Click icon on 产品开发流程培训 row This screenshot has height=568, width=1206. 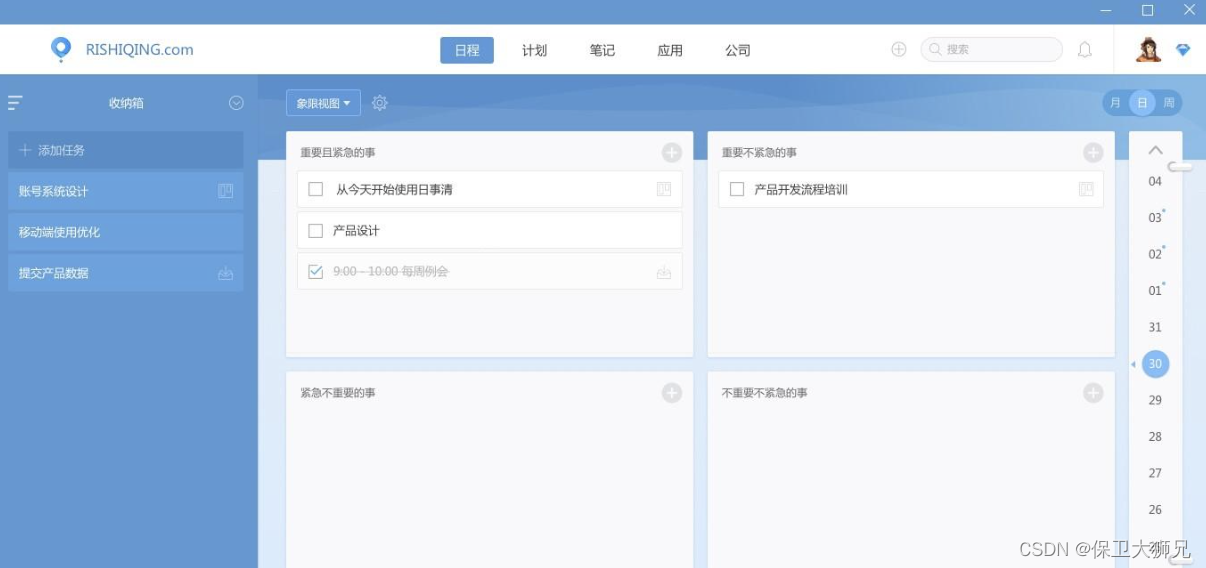pyautogui.click(x=1086, y=189)
